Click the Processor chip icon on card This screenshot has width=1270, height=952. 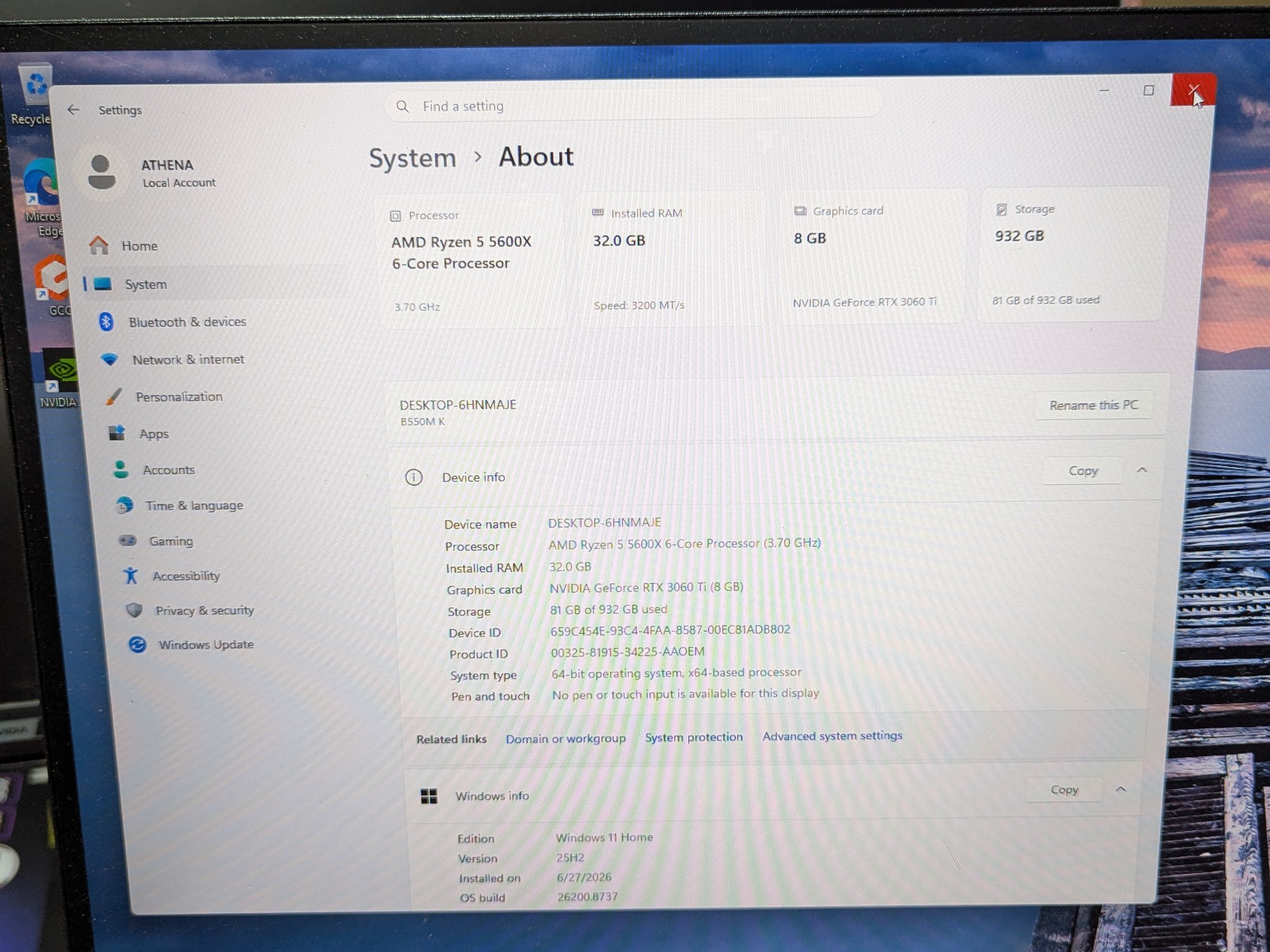395,216
